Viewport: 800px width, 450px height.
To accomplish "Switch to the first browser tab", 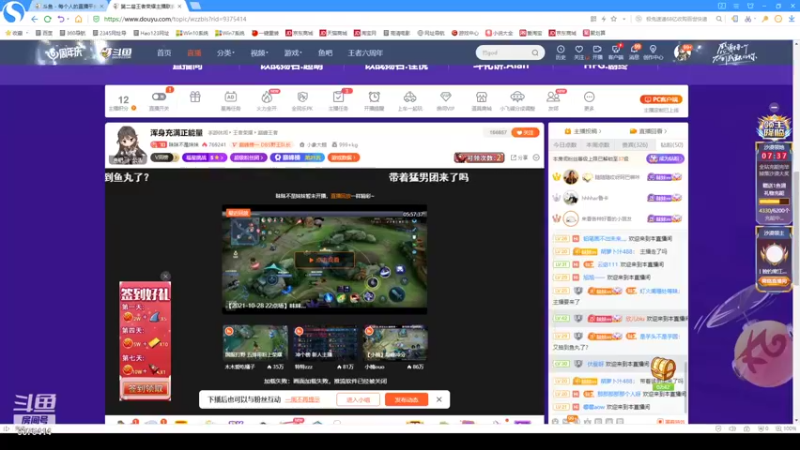I will [x=69, y=6].
